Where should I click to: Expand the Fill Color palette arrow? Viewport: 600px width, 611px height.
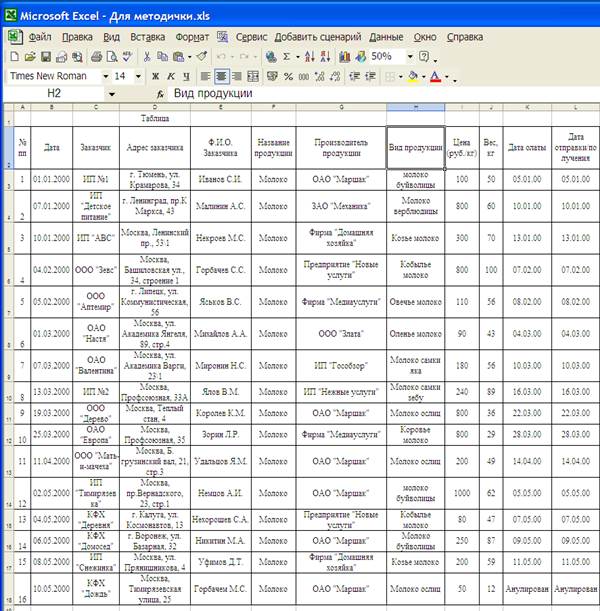tap(424, 77)
